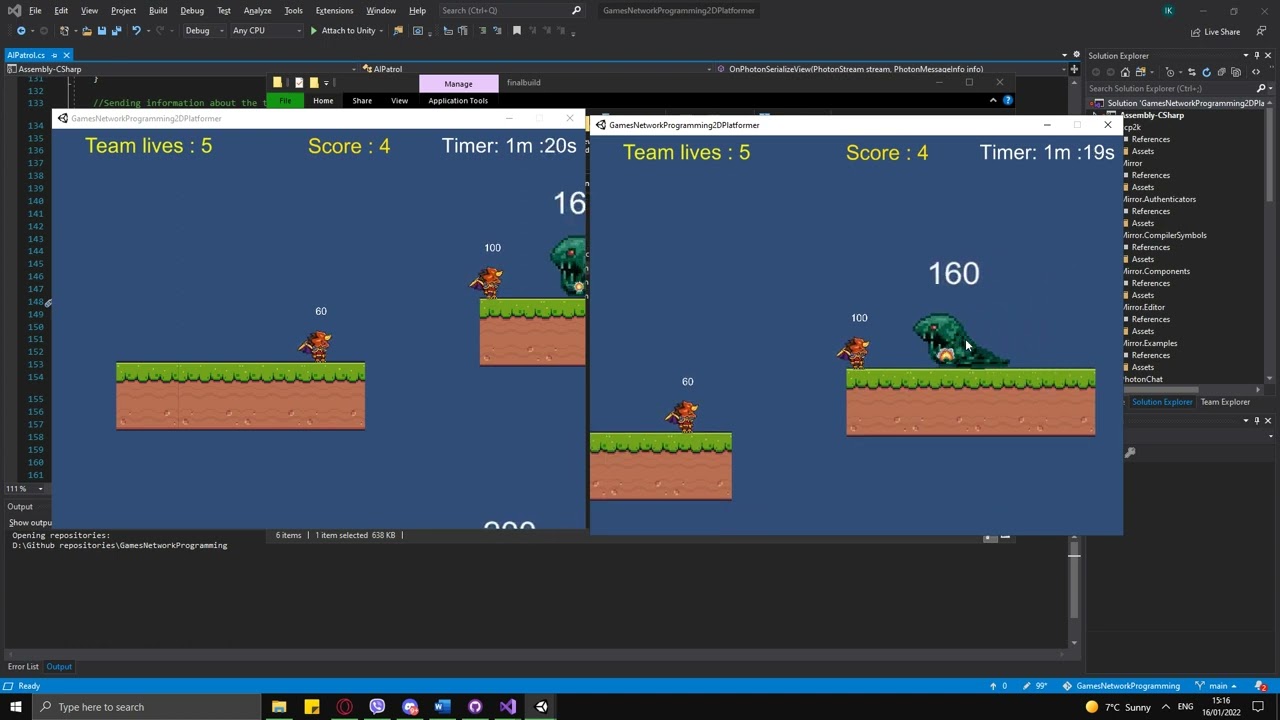Viewport: 1280px width, 720px height.
Task: Open the Any CPU platform dropdown
Action: click(266, 31)
